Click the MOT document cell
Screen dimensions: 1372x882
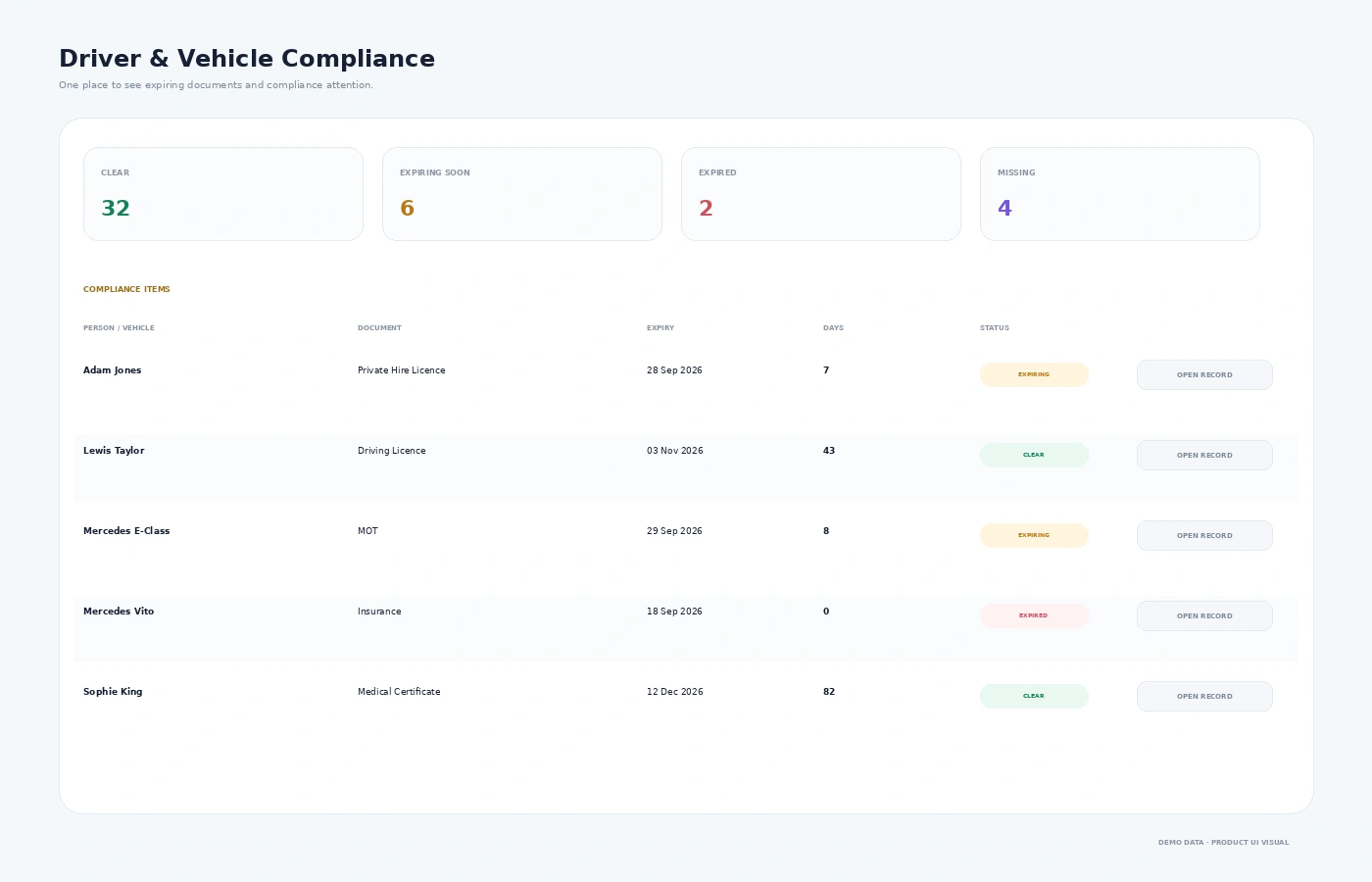[367, 531]
